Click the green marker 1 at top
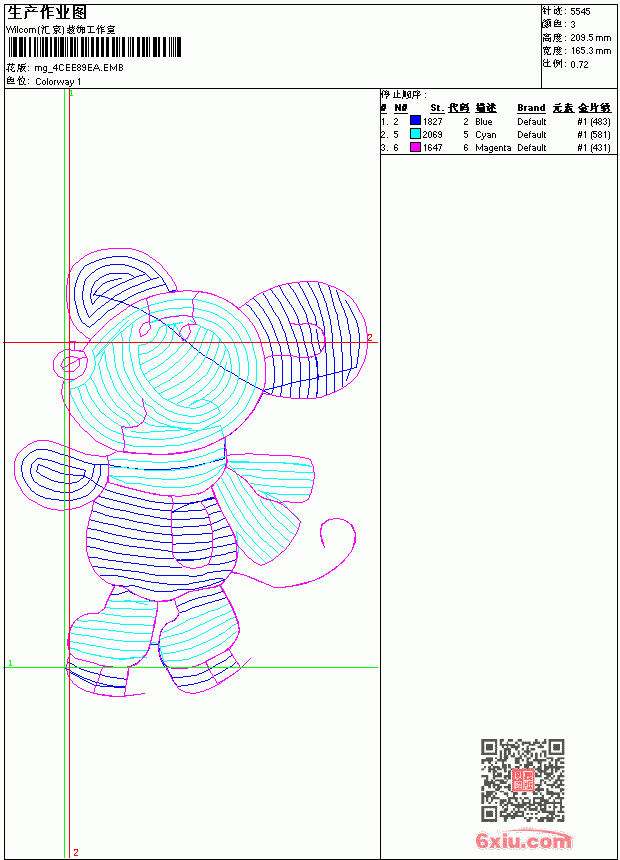The height and width of the screenshot is (860, 620). [x=71, y=93]
